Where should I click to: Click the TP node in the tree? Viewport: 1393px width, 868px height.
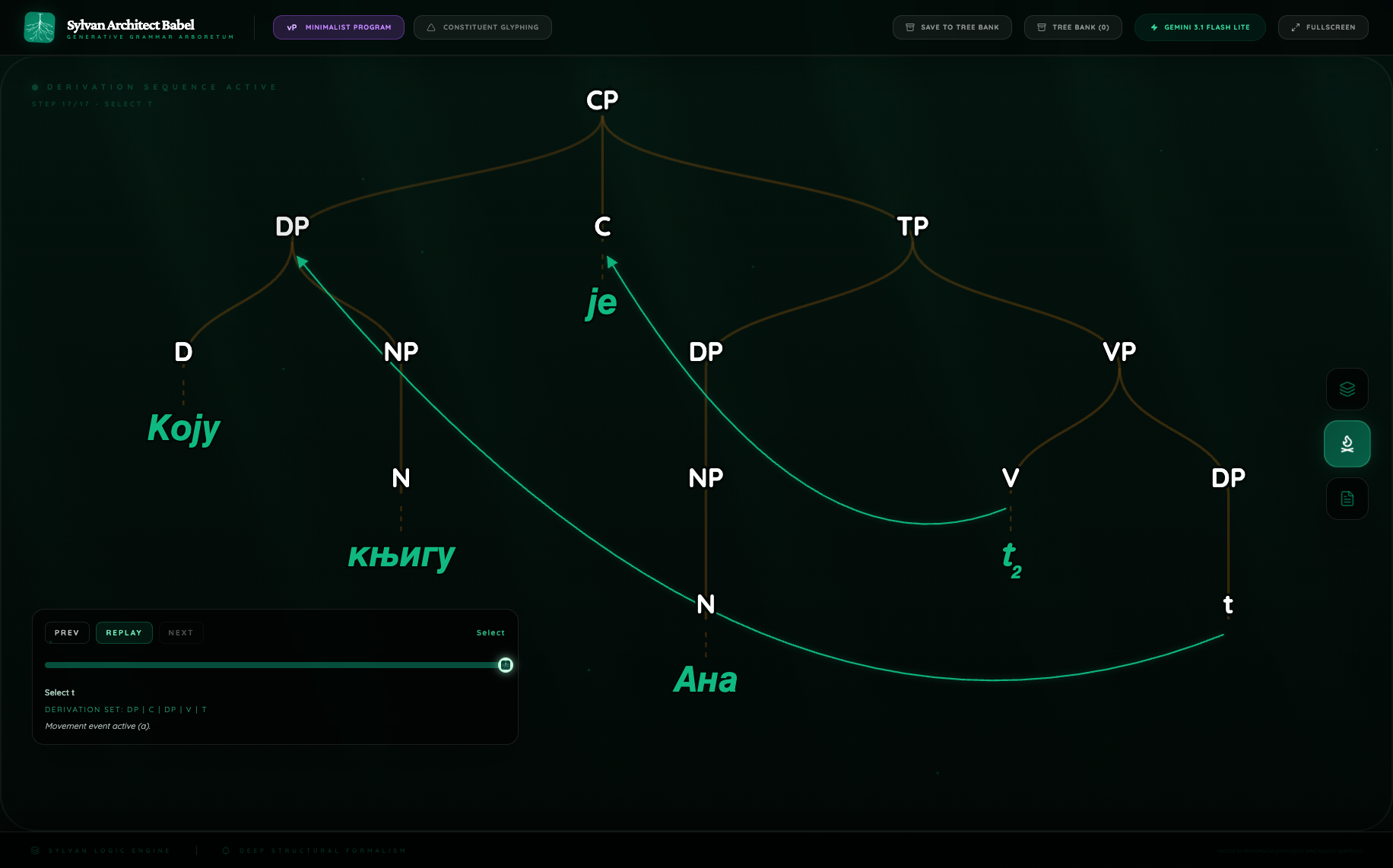coord(912,227)
